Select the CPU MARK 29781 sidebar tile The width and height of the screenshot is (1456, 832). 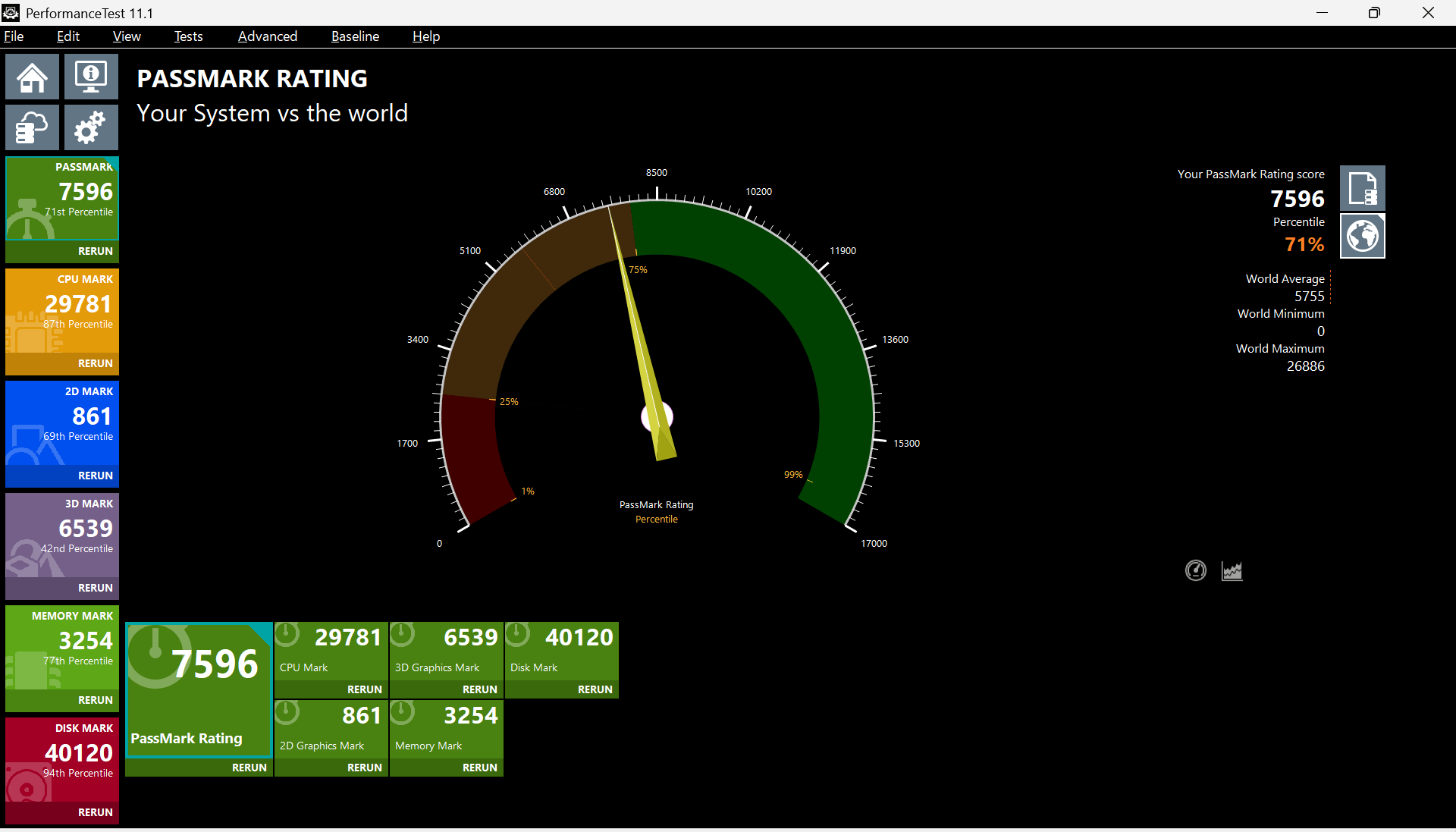click(62, 311)
